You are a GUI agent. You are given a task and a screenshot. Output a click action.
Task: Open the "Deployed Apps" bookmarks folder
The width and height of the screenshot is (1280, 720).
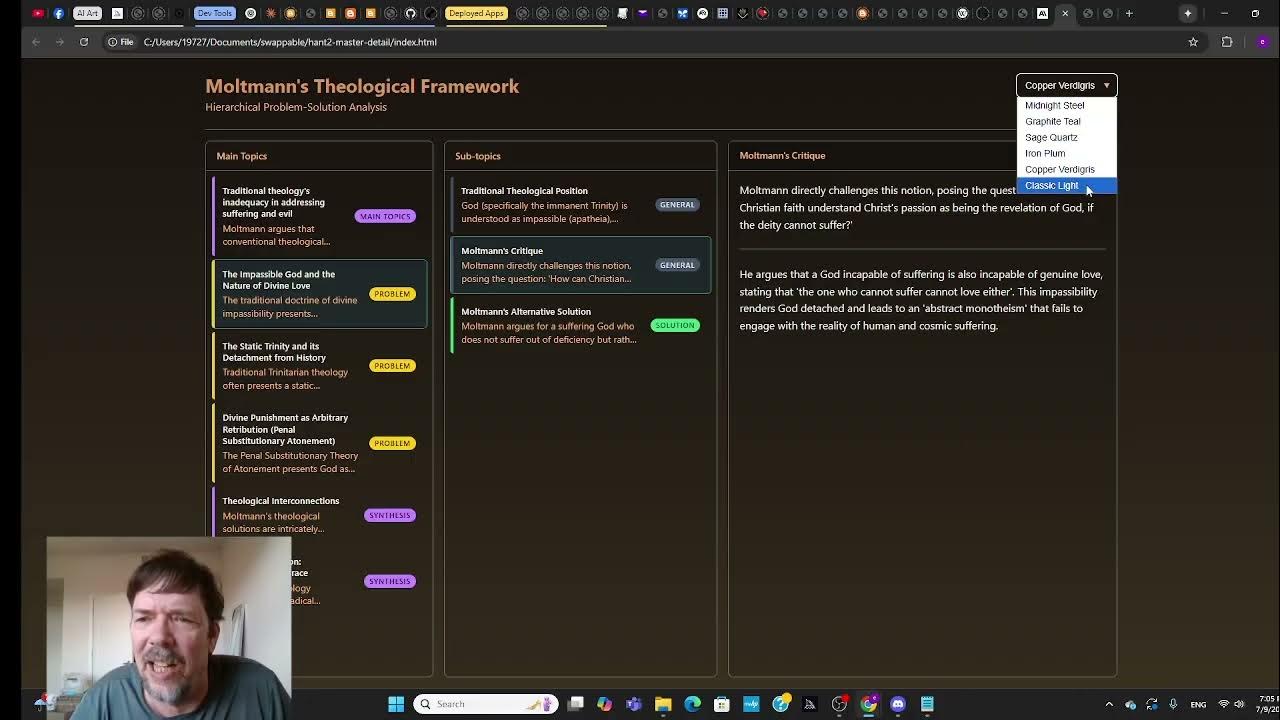[x=476, y=13]
